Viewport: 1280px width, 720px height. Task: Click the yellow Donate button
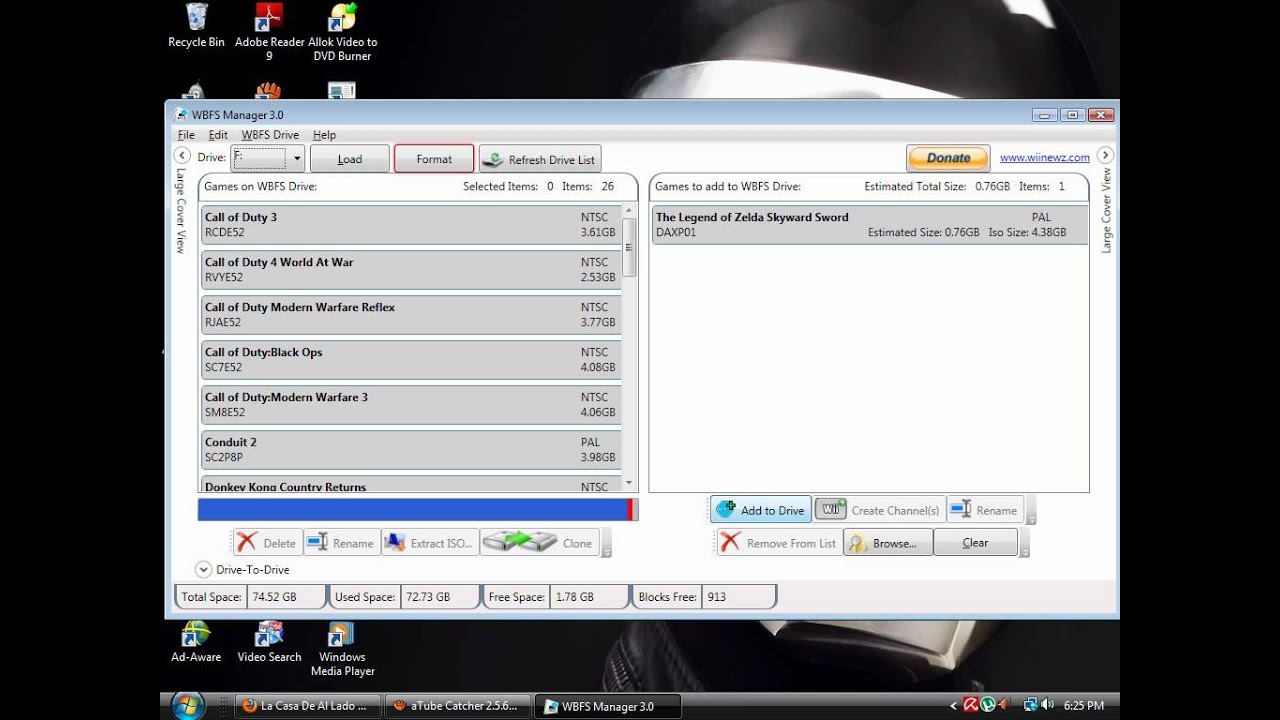(948, 158)
